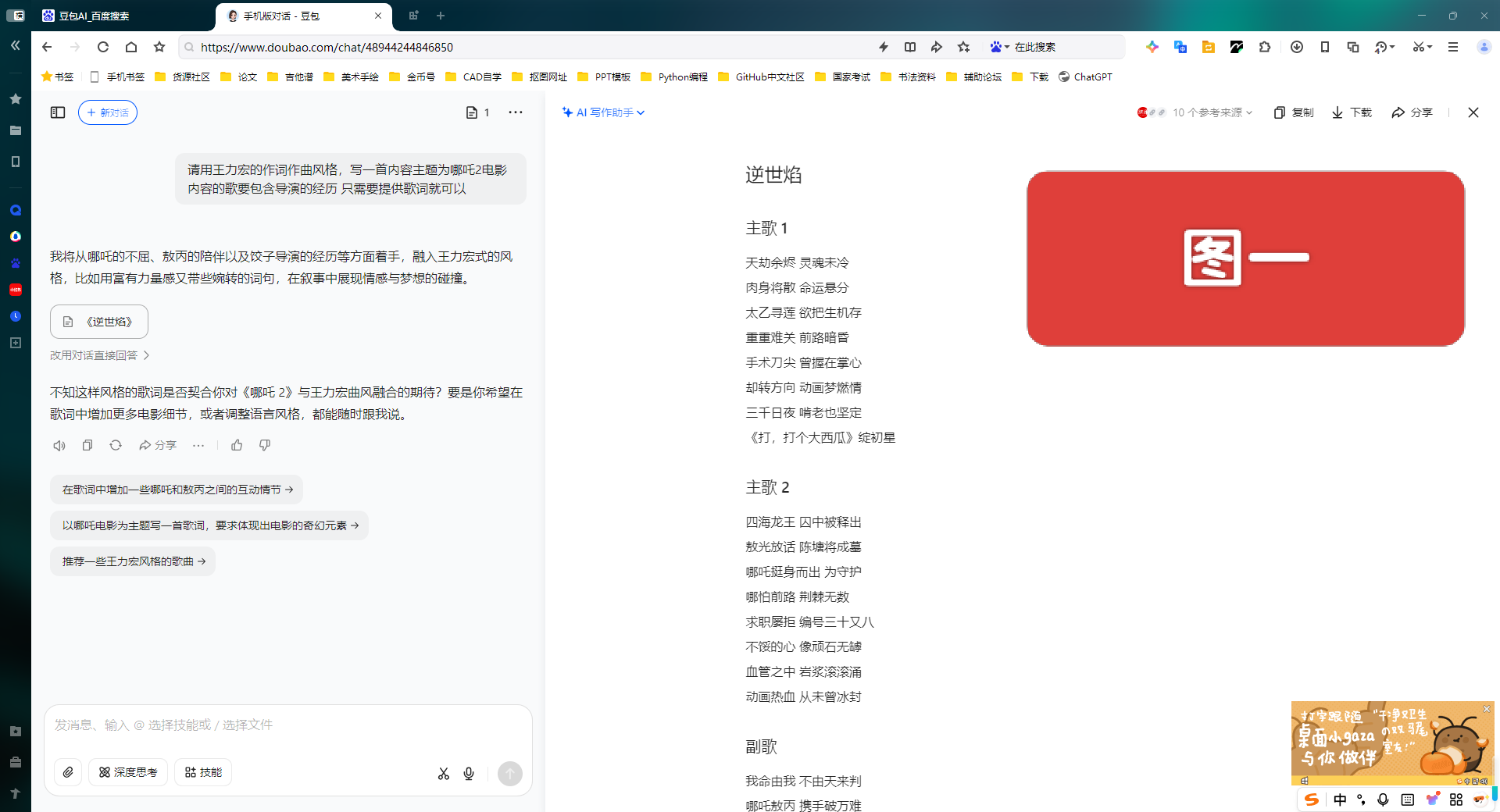The height and width of the screenshot is (812, 1500).
Task: Switch input language with 中 indicator
Action: pos(1341,800)
